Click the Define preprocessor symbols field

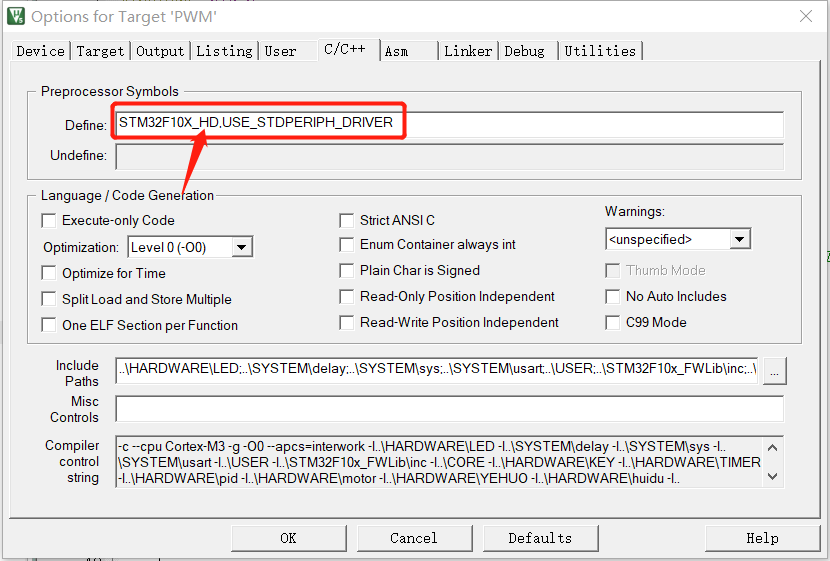(x=449, y=125)
